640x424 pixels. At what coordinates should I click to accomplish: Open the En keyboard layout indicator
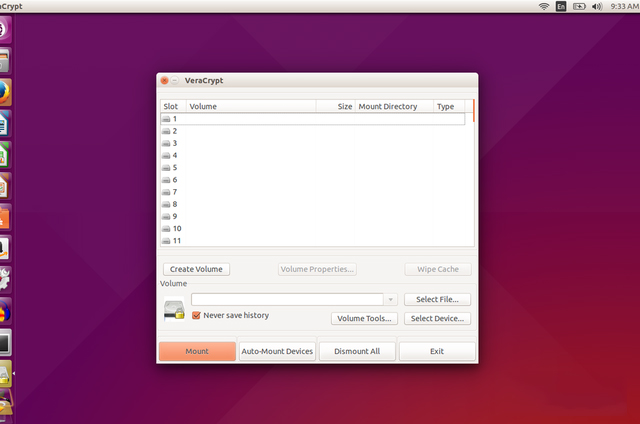point(561,6)
